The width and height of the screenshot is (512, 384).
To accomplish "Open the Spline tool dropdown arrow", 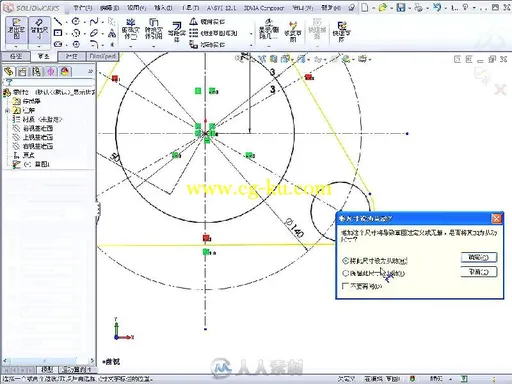I will coord(103,22).
